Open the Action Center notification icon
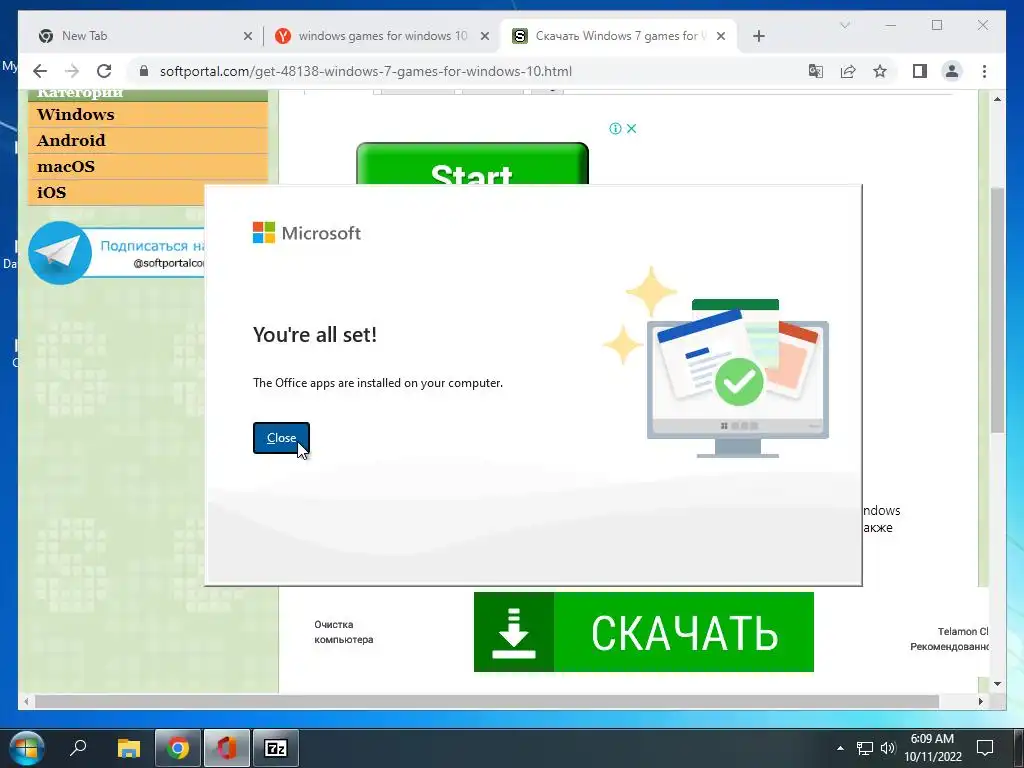The width and height of the screenshot is (1024, 768). [984, 748]
